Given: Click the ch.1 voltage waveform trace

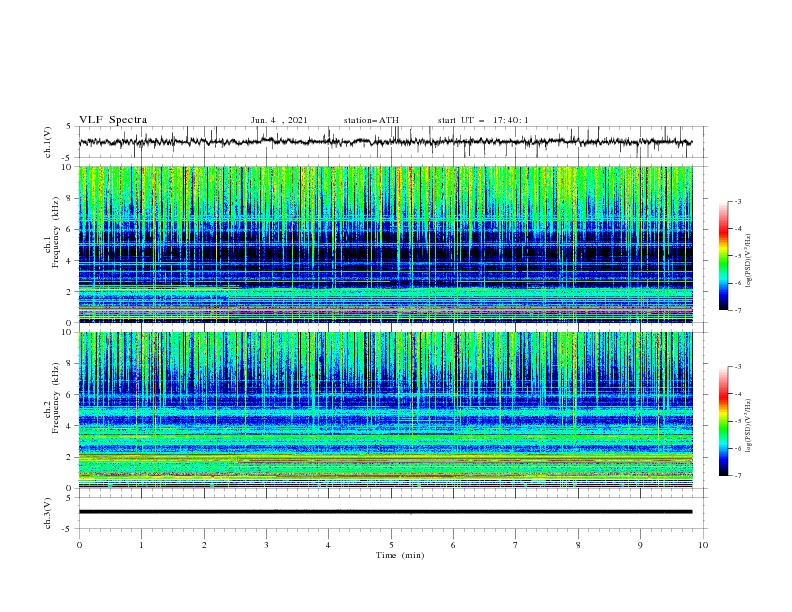Looking at the screenshot, I should (x=385, y=142).
